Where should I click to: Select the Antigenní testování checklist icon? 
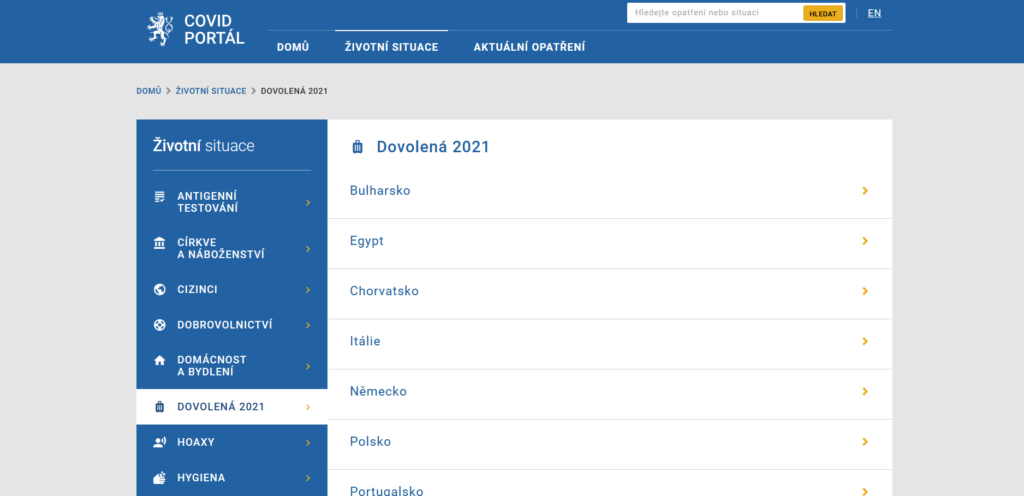pos(159,197)
